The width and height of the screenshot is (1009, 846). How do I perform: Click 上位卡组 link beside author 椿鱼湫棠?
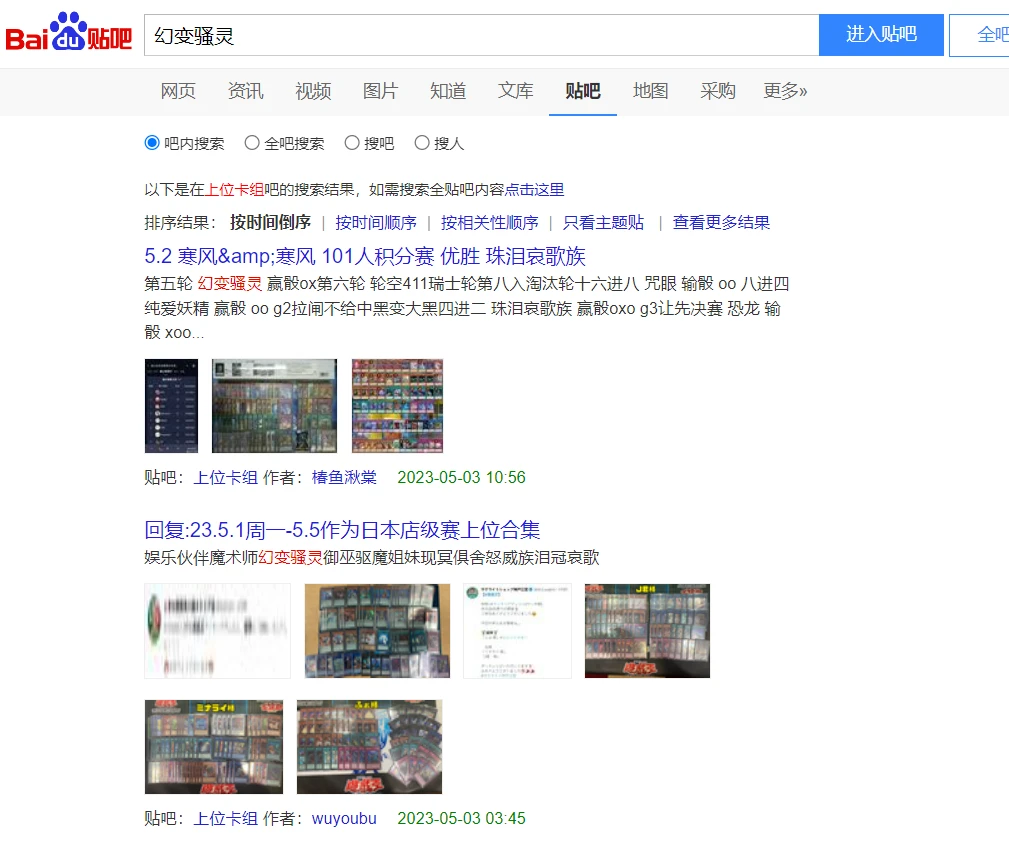click(x=226, y=477)
